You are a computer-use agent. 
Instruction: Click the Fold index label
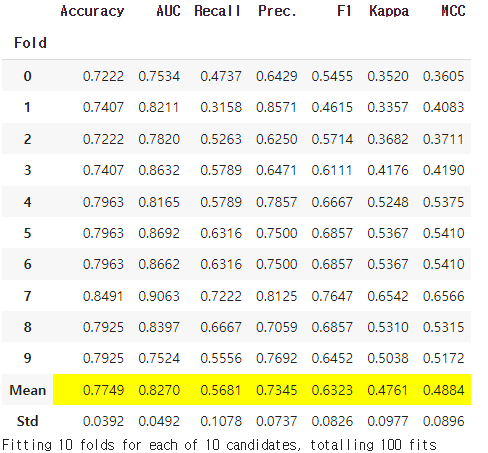pos(30,43)
